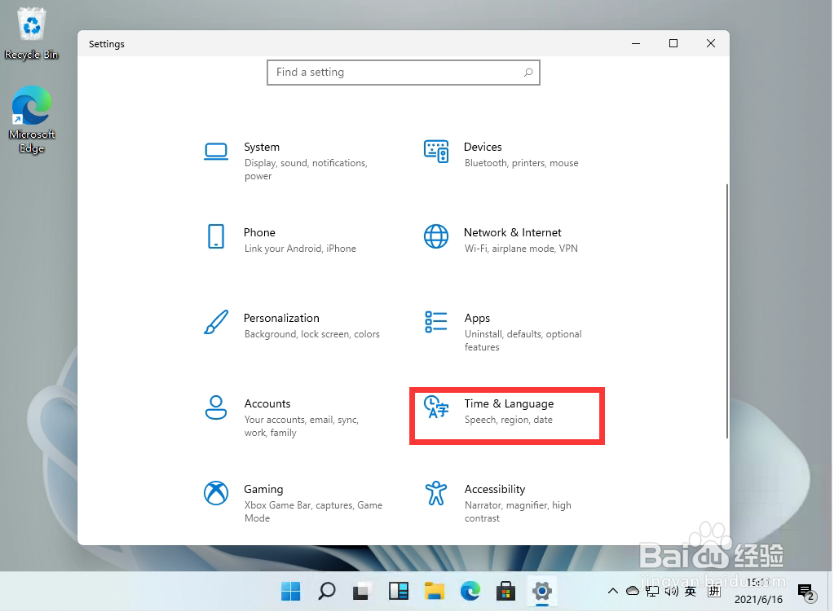Click 'Display, sound, notifications, power' text
The height and width of the screenshot is (611, 833).
tap(305, 169)
